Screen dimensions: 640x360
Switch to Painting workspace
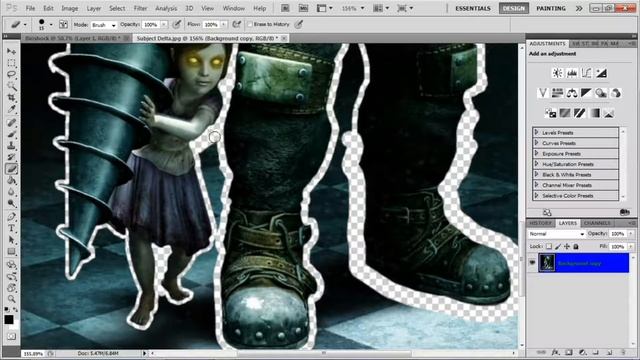(551, 8)
